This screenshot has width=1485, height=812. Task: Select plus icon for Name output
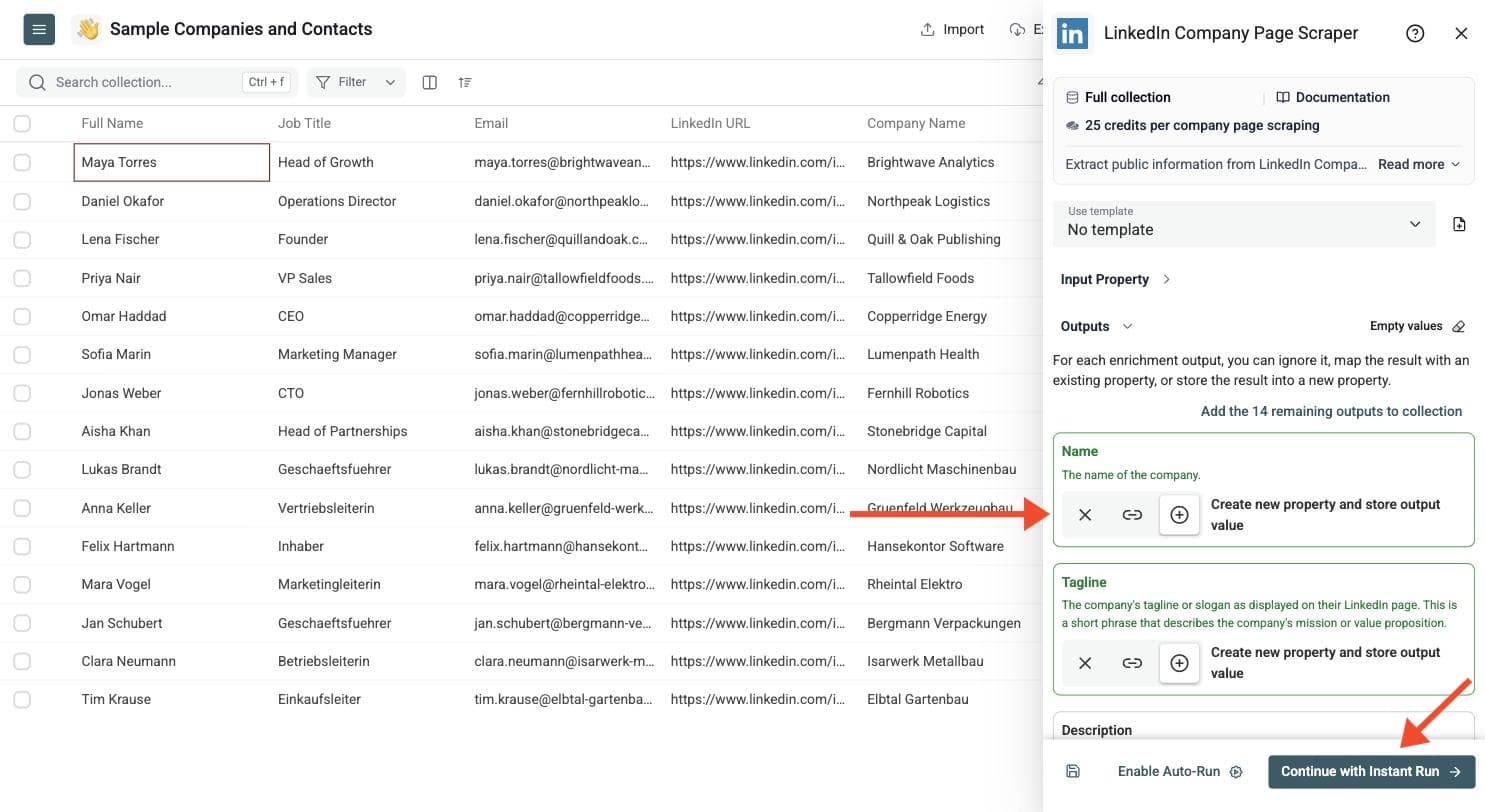[x=1179, y=515]
